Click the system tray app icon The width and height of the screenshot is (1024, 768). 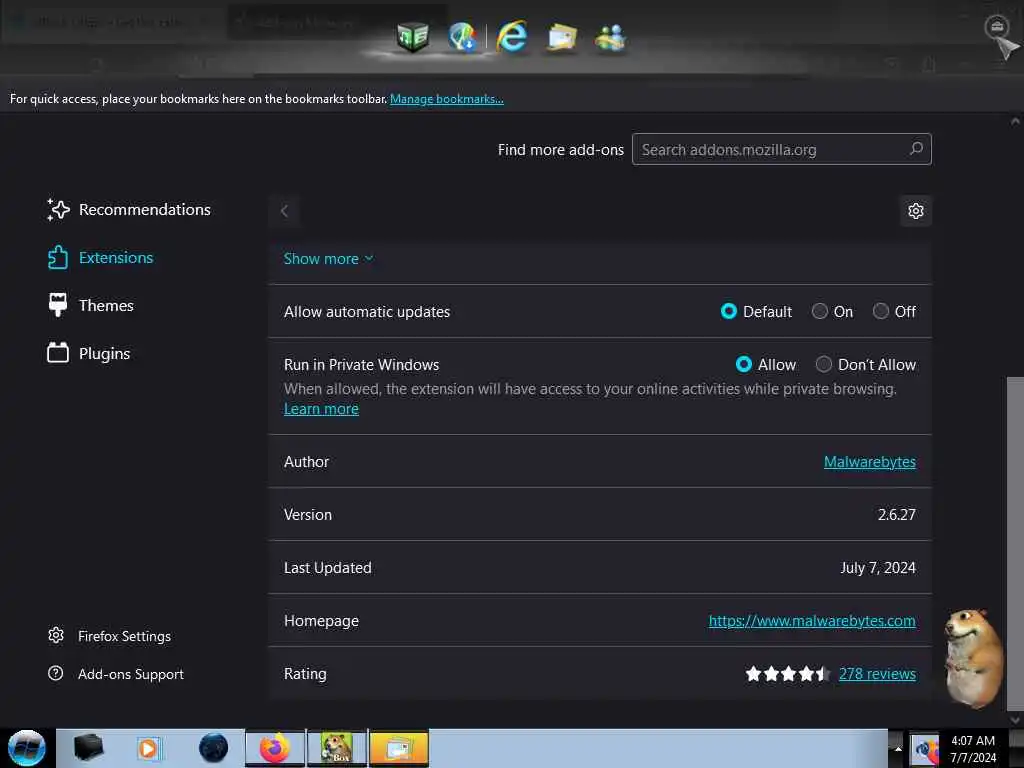(925, 750)
